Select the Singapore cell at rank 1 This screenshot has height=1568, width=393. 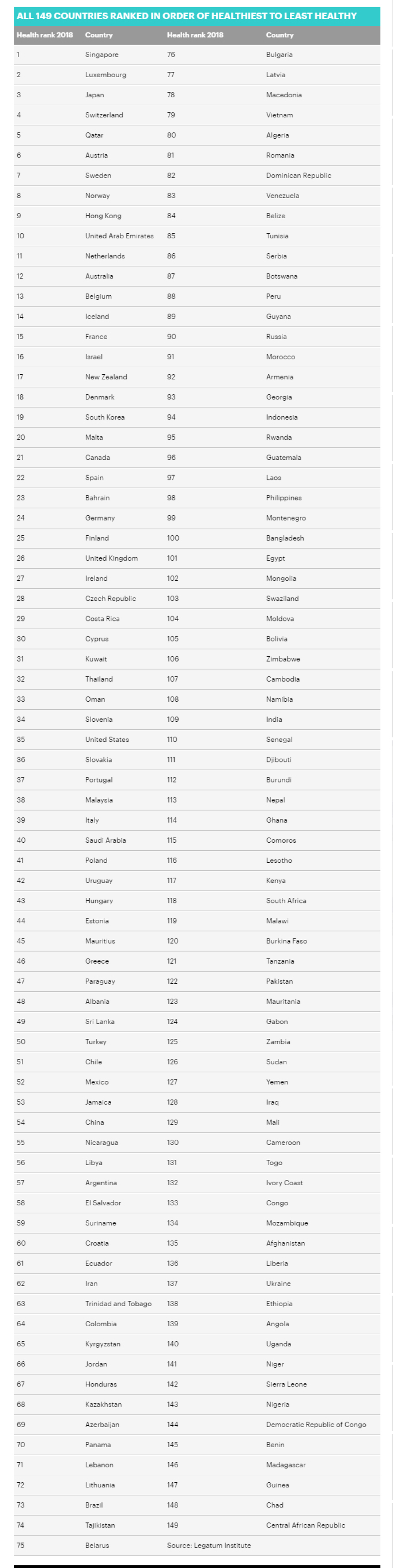pyautogui.click(x=102, y=55)
